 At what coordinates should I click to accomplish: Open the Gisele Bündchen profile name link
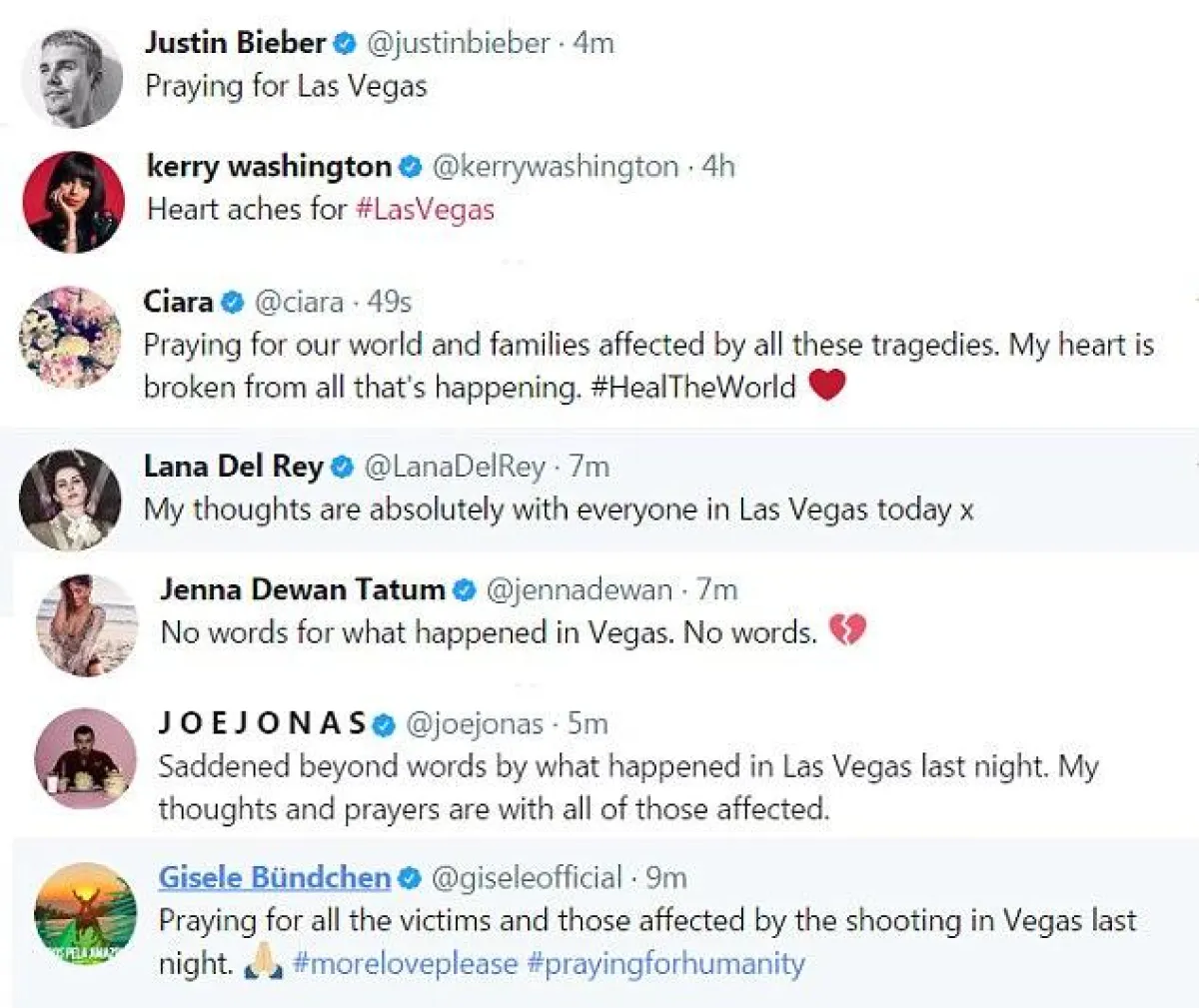pos(274,878)
